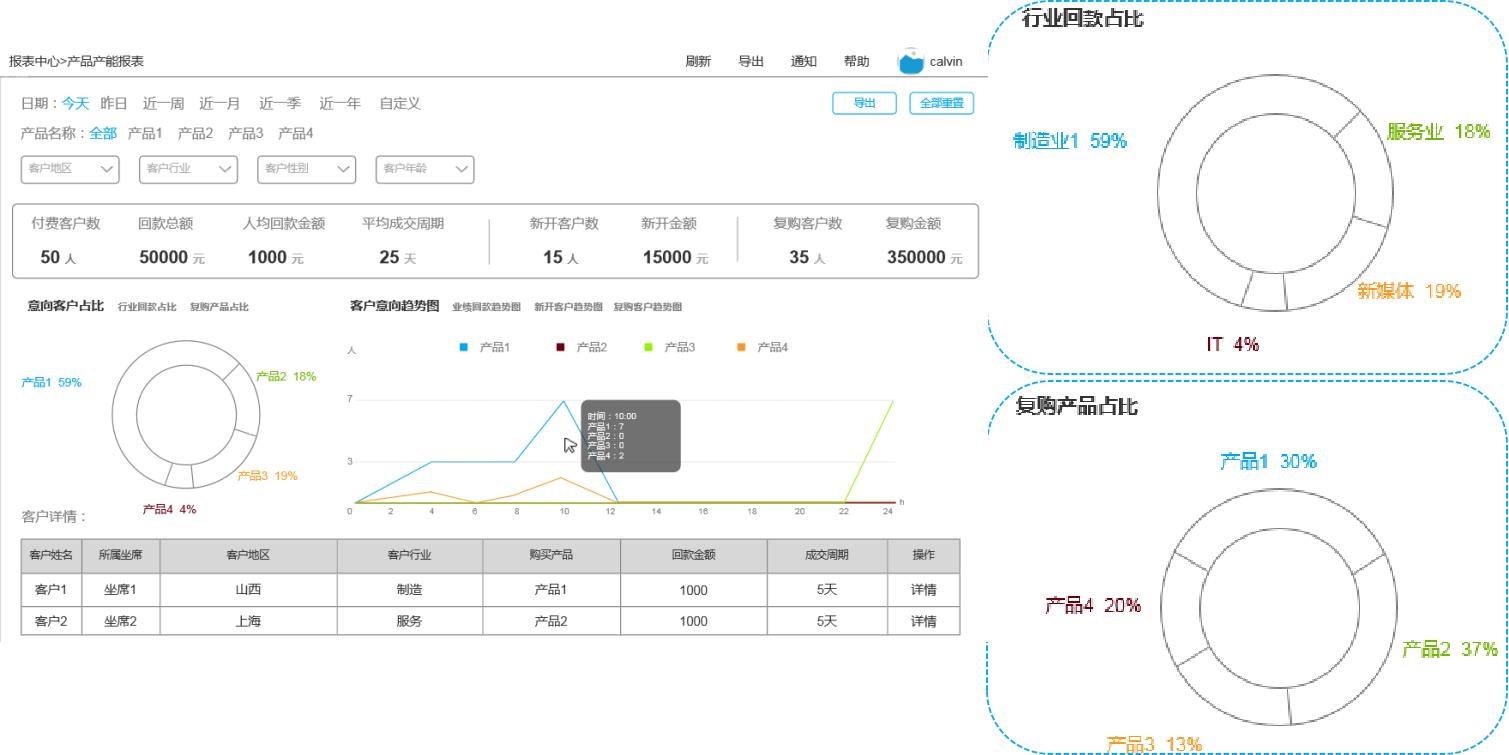Open the 客户地区 dropdown
1509x755 pixels.
(x=70, y=170)
